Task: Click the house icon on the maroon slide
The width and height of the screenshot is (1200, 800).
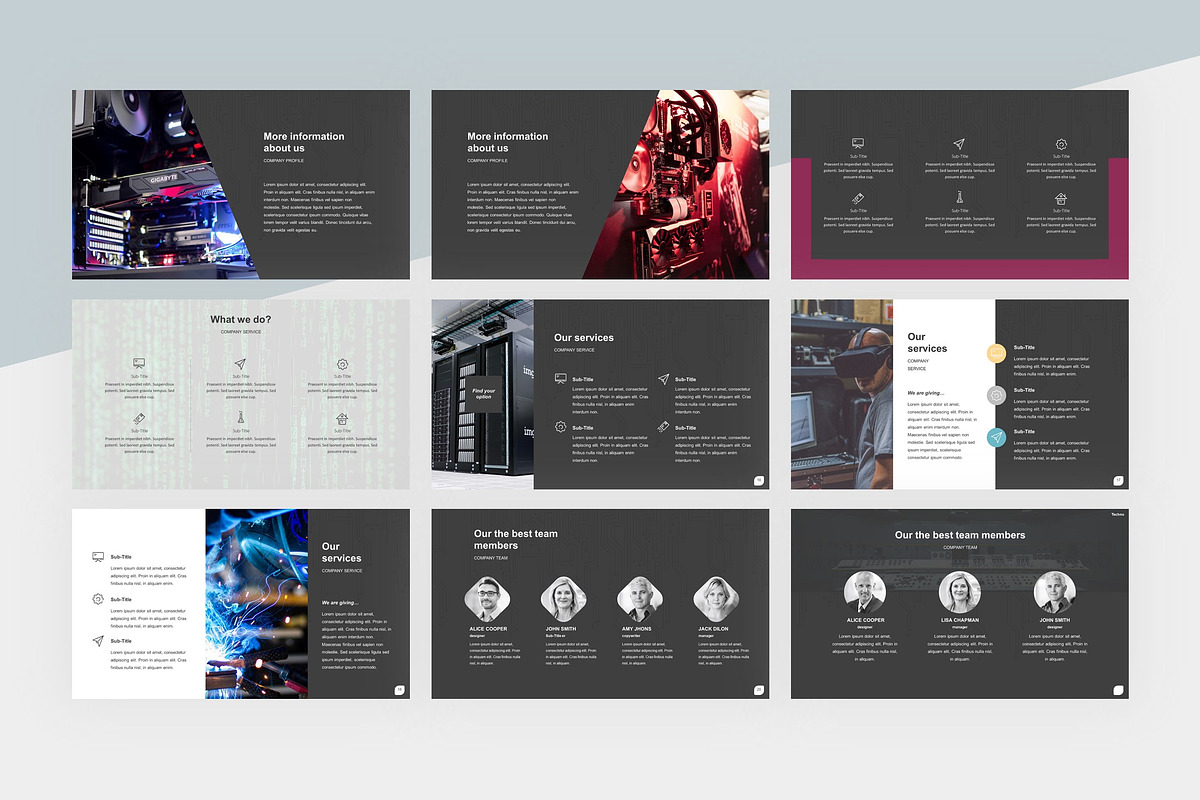Action: tap(1061, 198)
